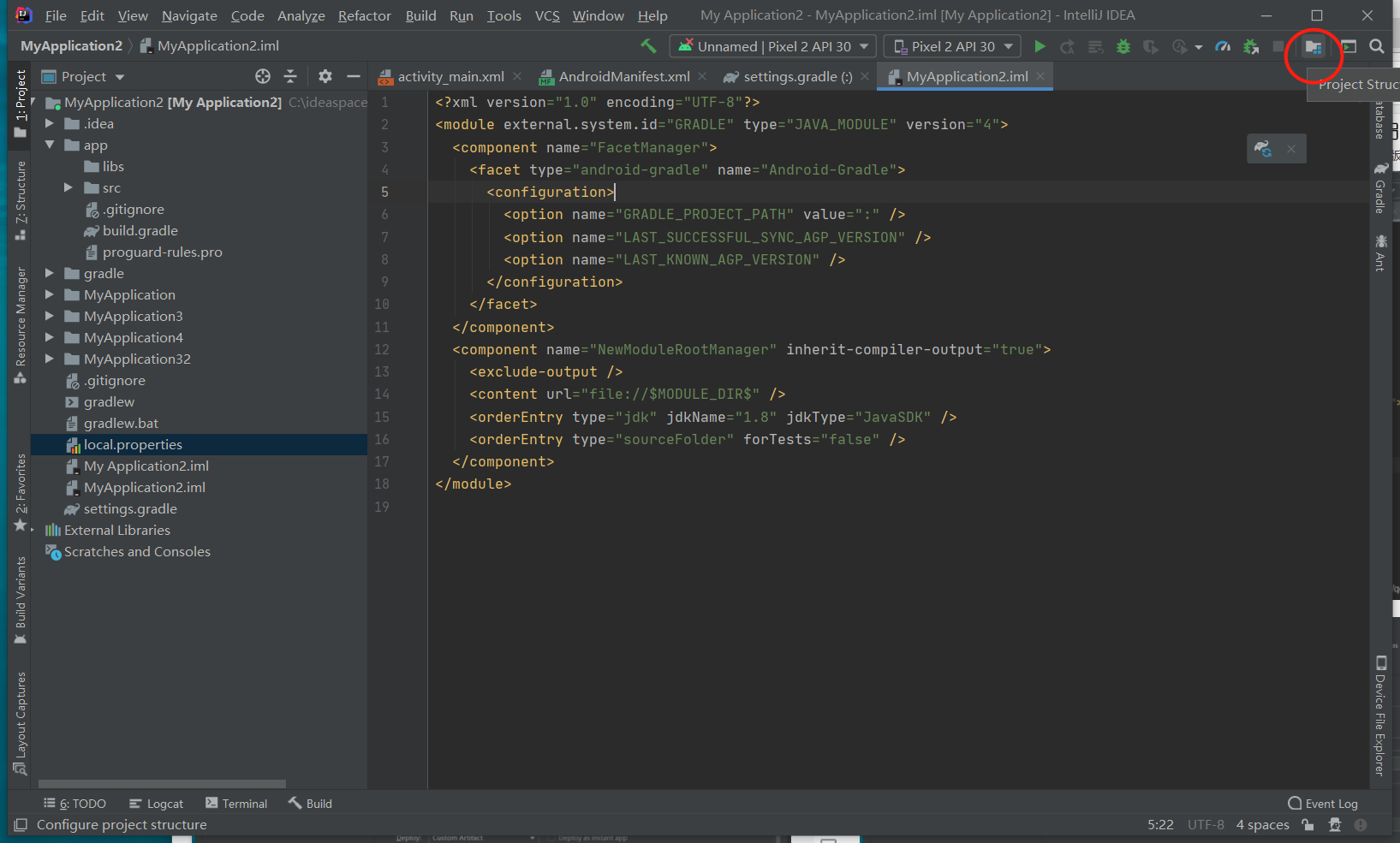The image size is (1400, 843).
Task: Open the Event Log
Action: click(1323, 804)
